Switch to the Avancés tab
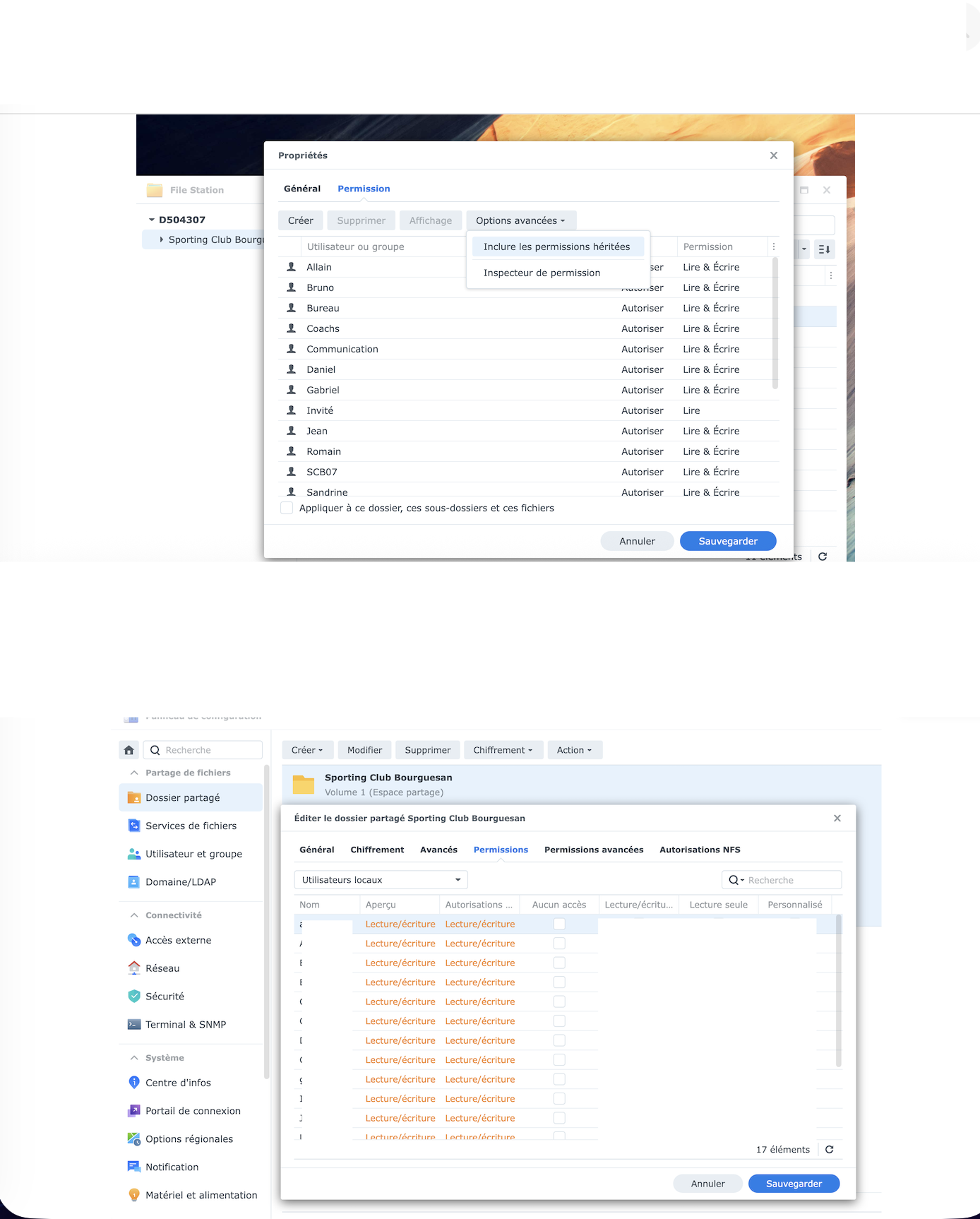The width and height of the screenshot is (980, 1219). click(438, 850)
